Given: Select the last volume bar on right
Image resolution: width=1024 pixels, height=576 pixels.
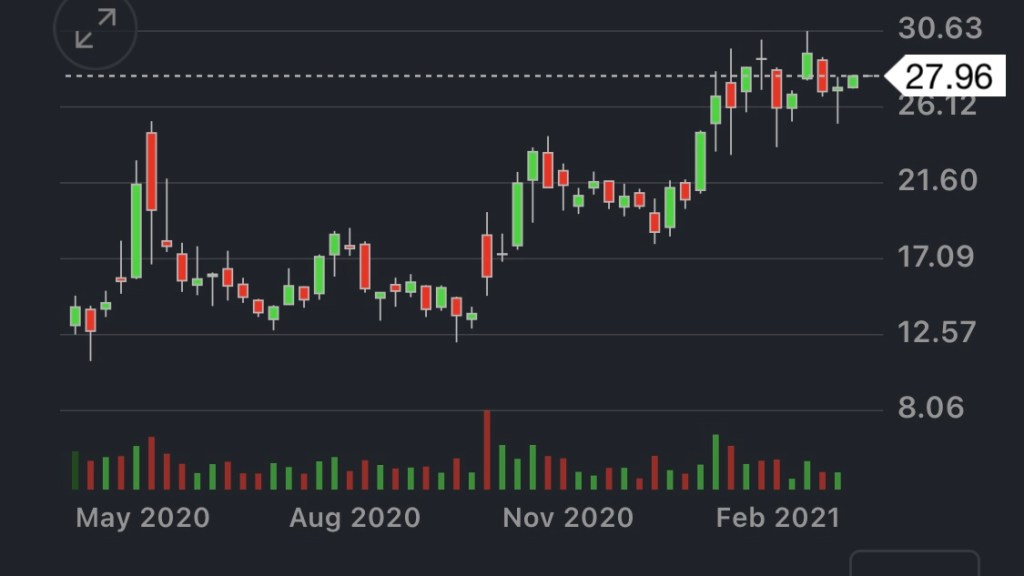Looking at the screenshot, I should 837,480.
